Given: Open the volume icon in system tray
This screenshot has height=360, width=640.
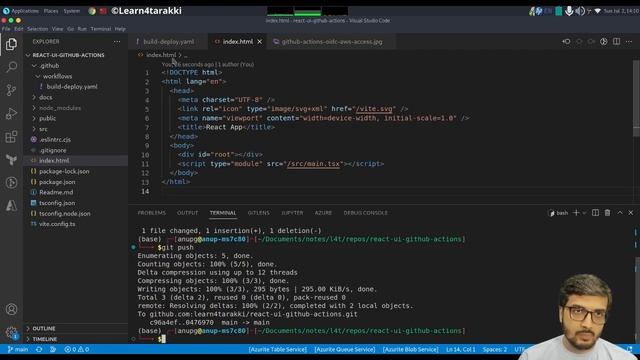Looking at the screenshot, I should coord(580,11).
